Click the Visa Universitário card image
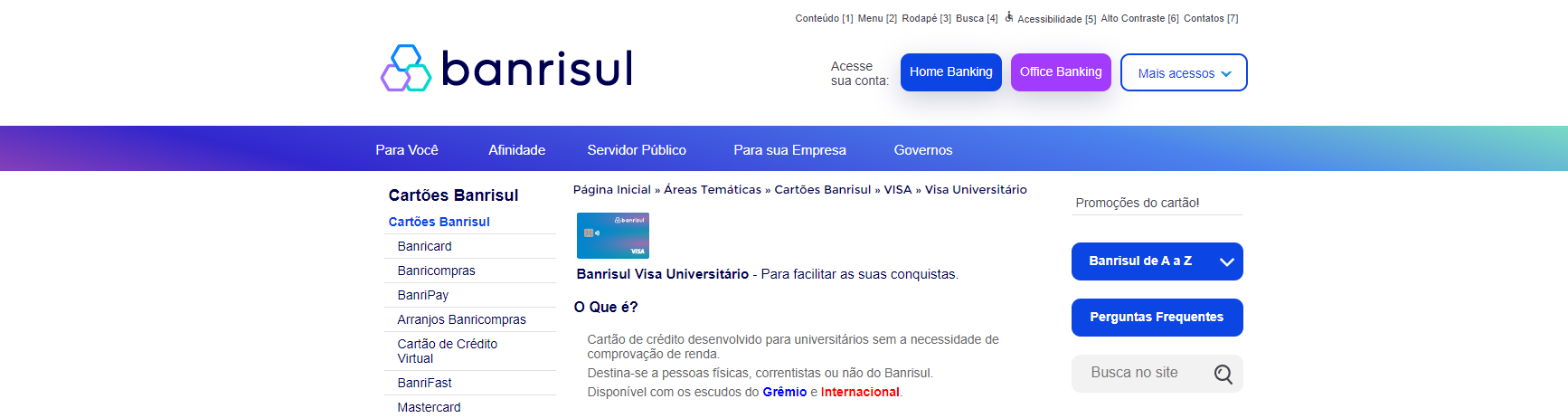The width and height of the screenshot is (1568, 418). [x=612, y=235]
